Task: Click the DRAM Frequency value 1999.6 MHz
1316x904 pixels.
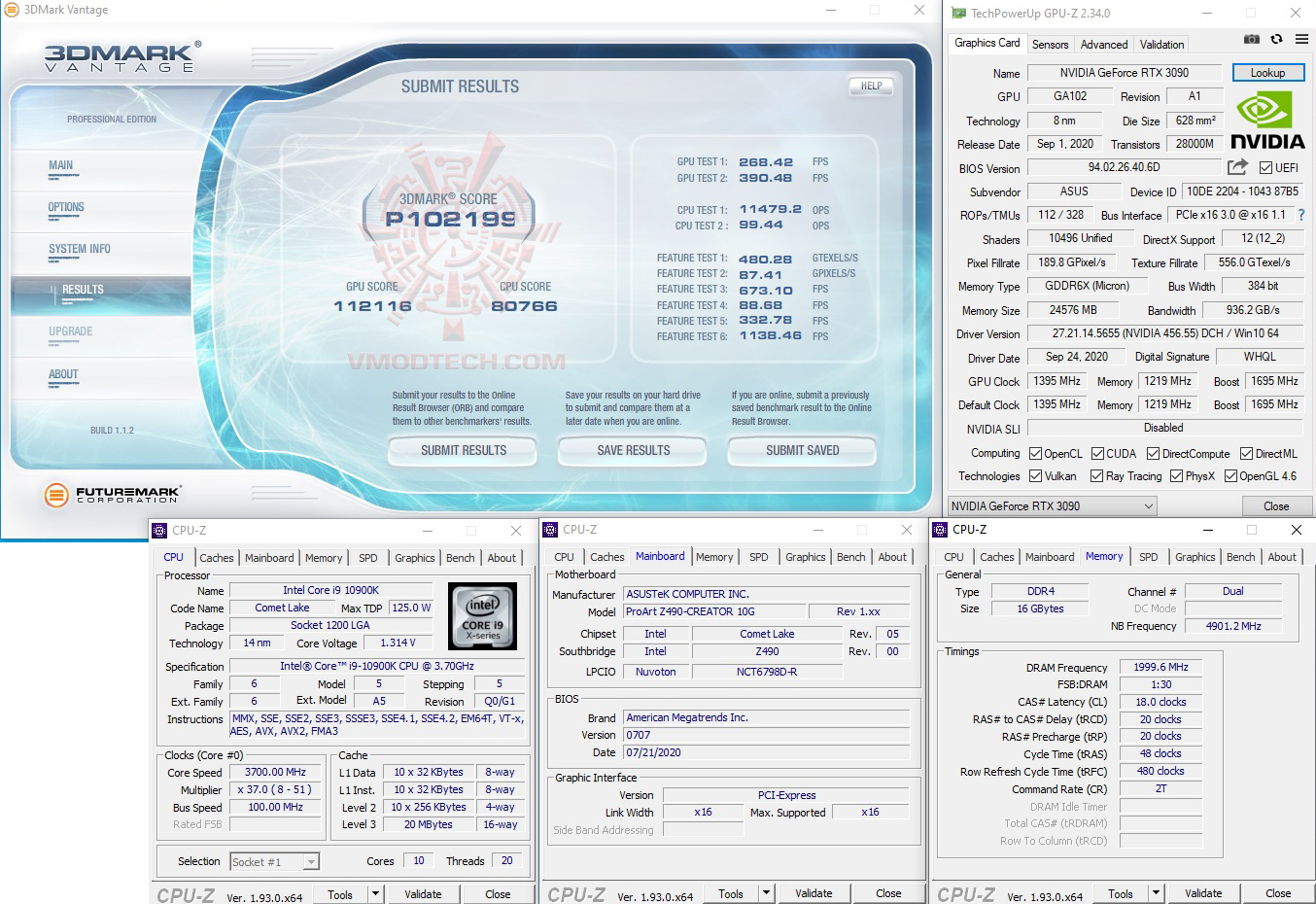Action: point(1160,668)
